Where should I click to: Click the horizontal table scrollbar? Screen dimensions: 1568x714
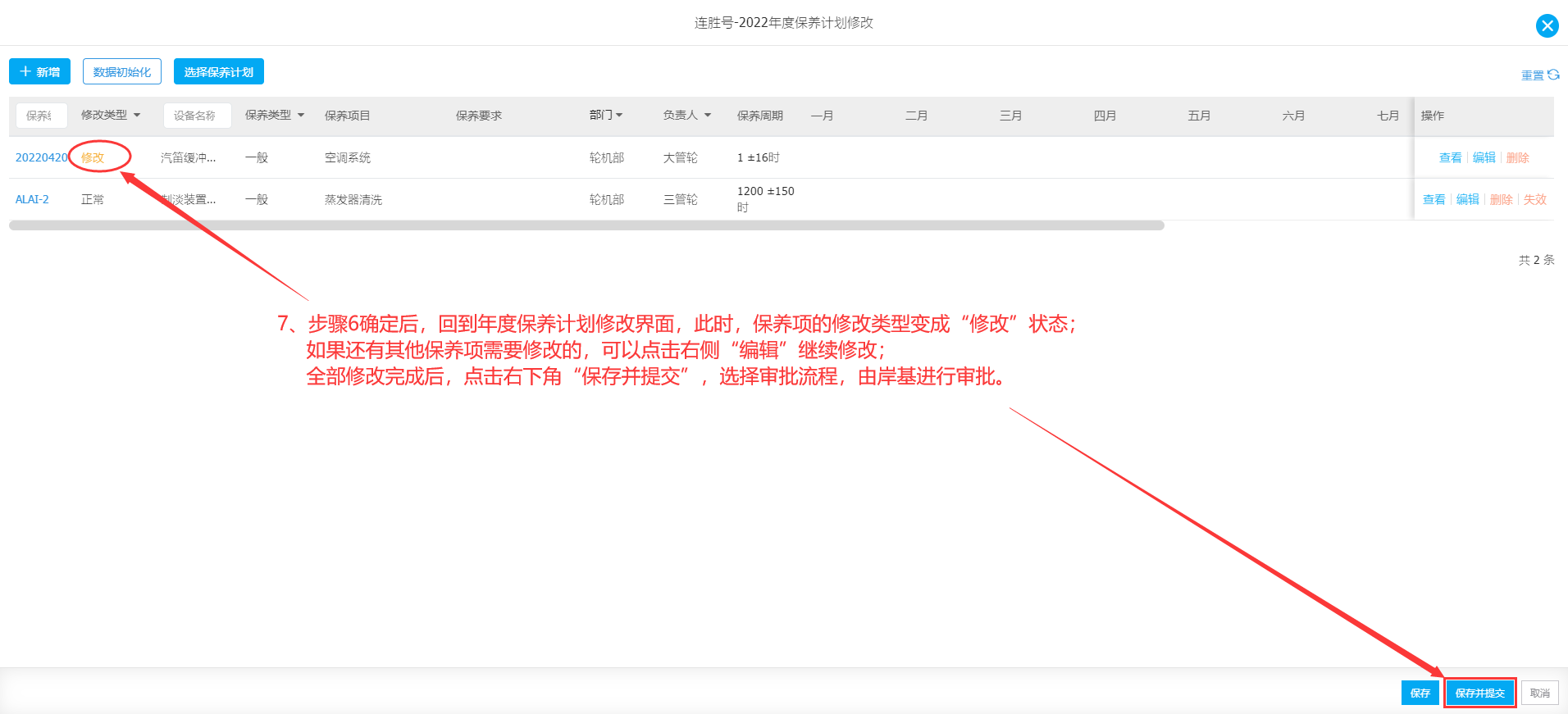pos(586,225)
